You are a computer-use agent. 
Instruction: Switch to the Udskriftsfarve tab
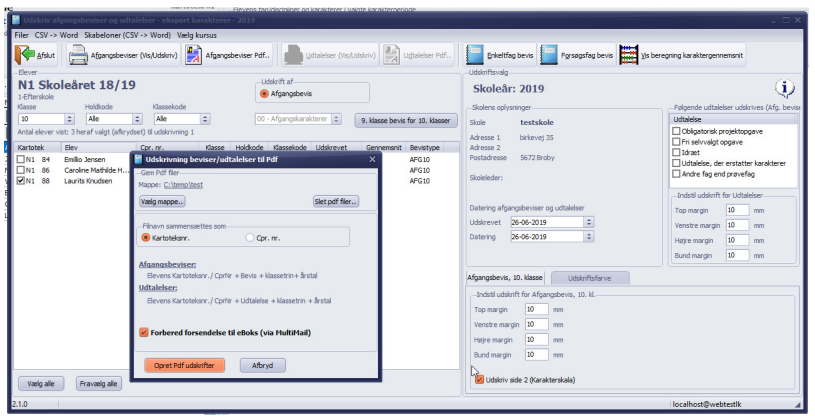[x=589, y=278]
